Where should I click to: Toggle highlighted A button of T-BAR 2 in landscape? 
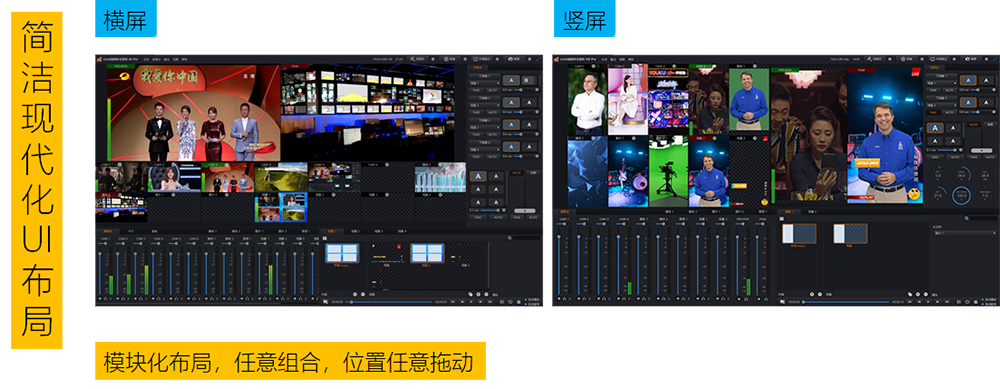(511, 103)
